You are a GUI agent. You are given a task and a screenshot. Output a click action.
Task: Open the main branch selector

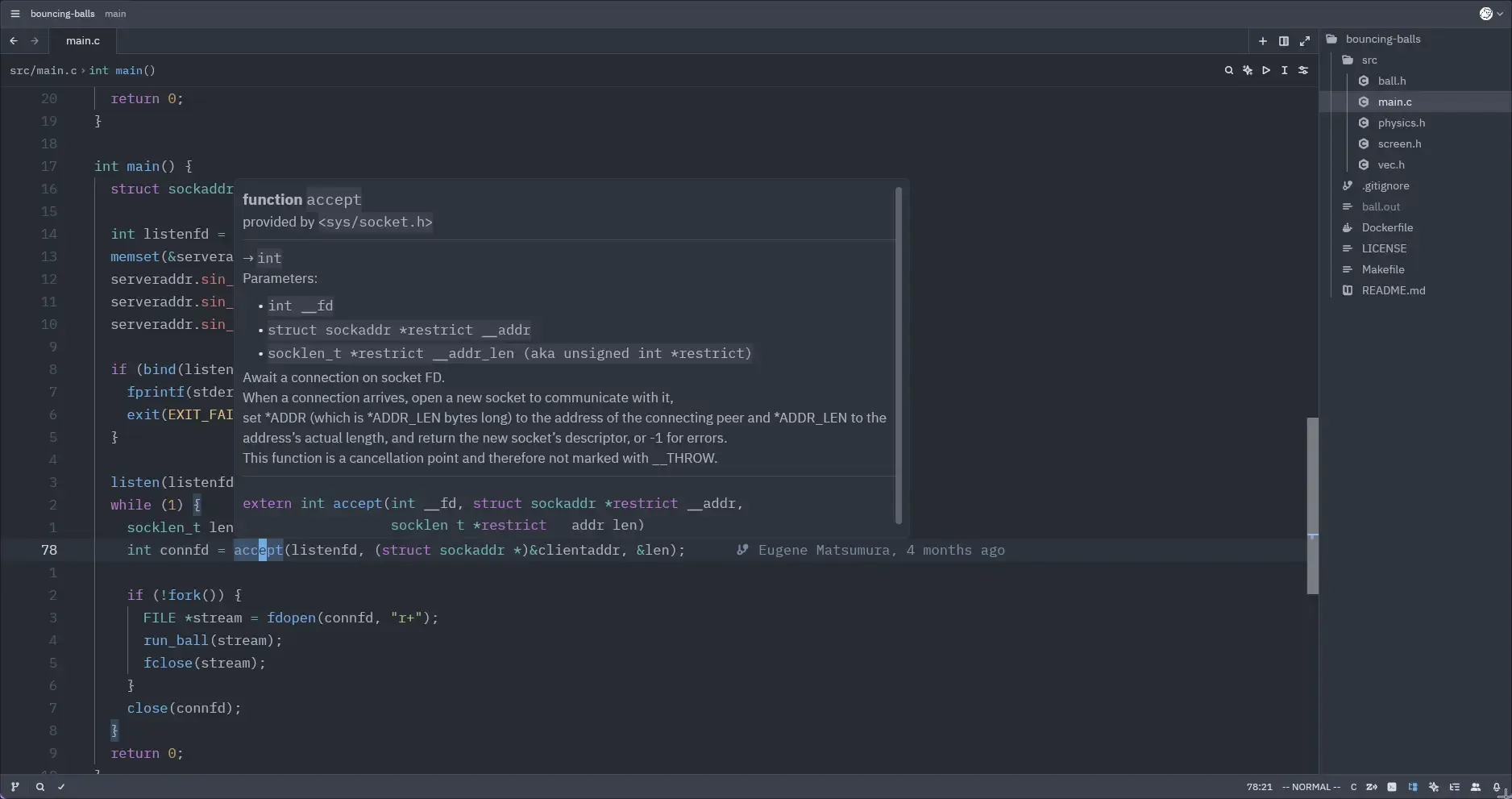pos(115,14)
